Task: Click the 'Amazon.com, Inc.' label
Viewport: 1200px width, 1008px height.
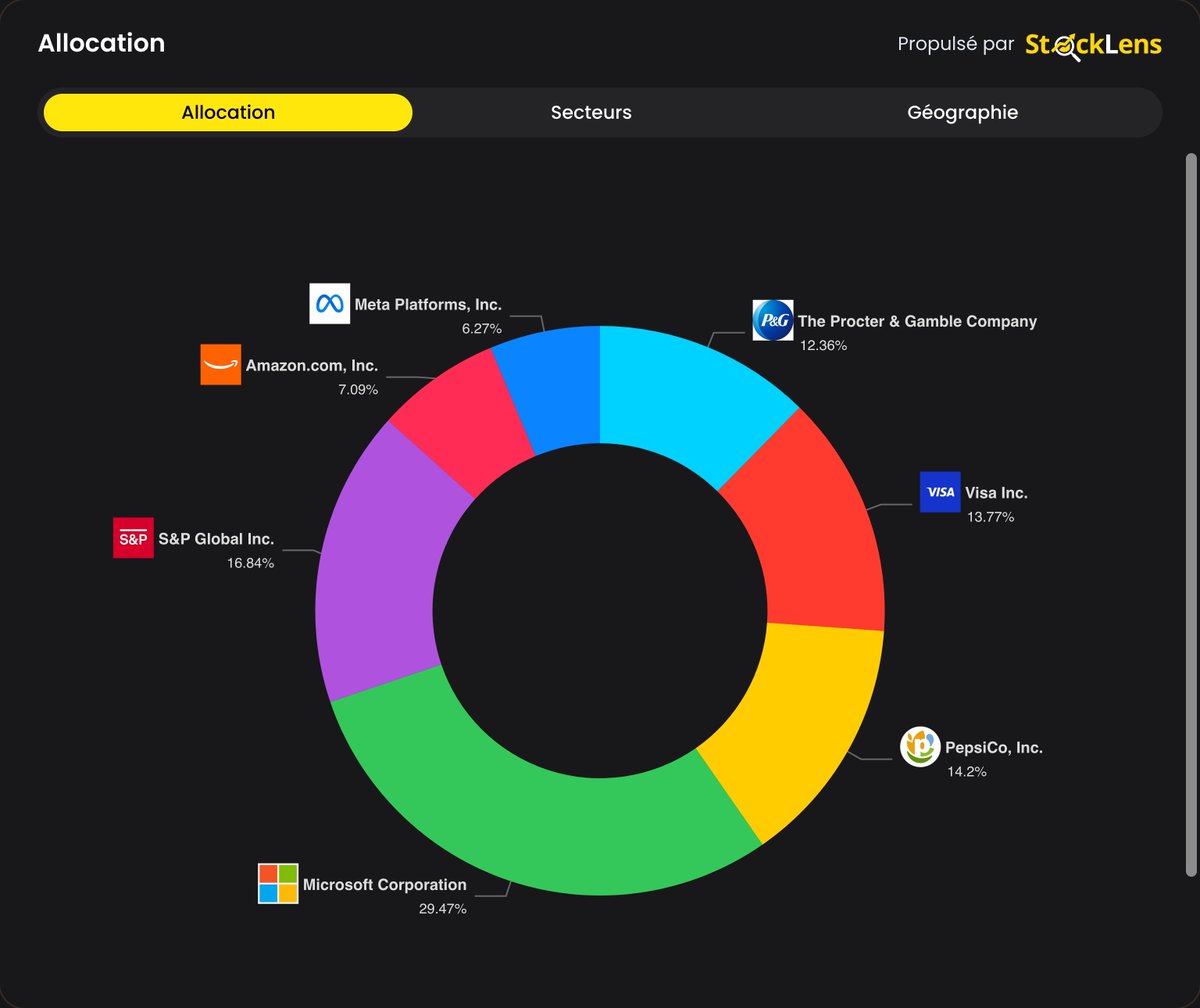Action: [312, 366]
